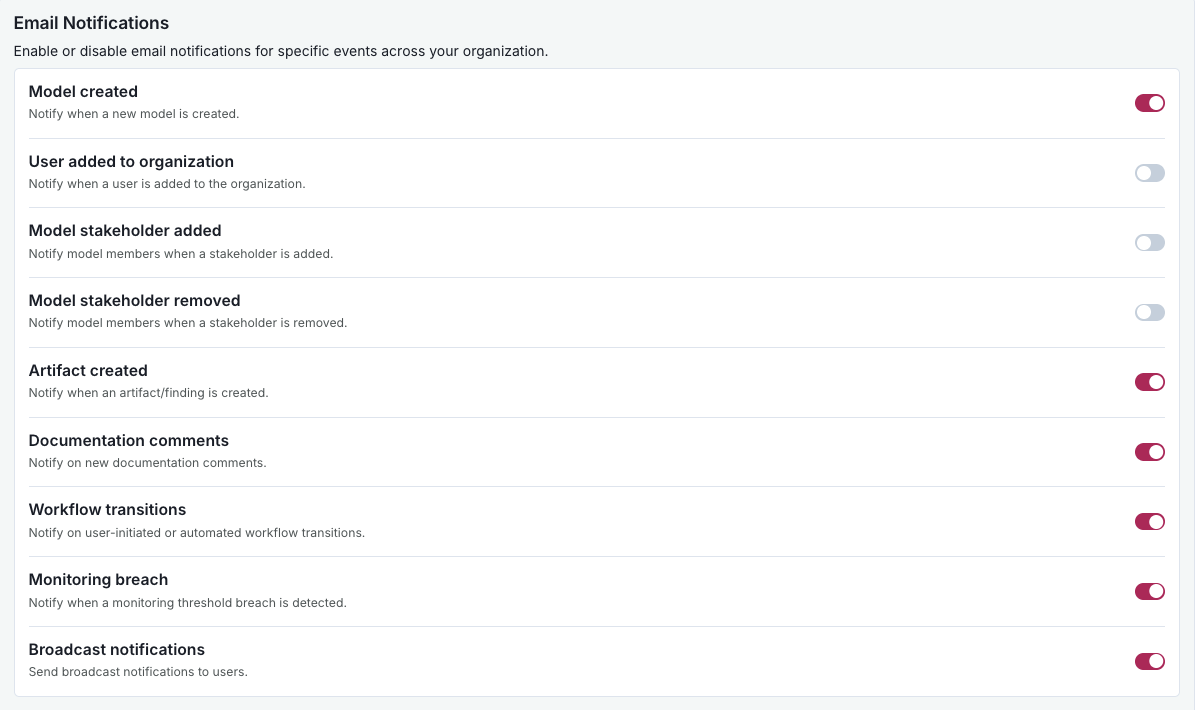This screenshot has width=1195, height=710.
Task: Disable the Workflow transitions toggle
Action: pos(1149,521)
